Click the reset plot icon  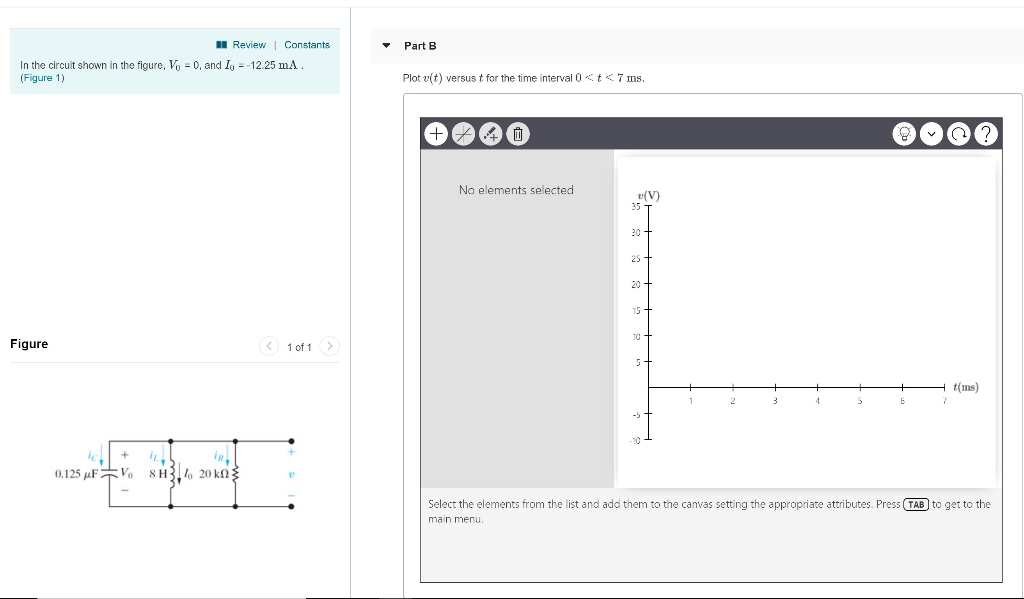pos(958,133)
